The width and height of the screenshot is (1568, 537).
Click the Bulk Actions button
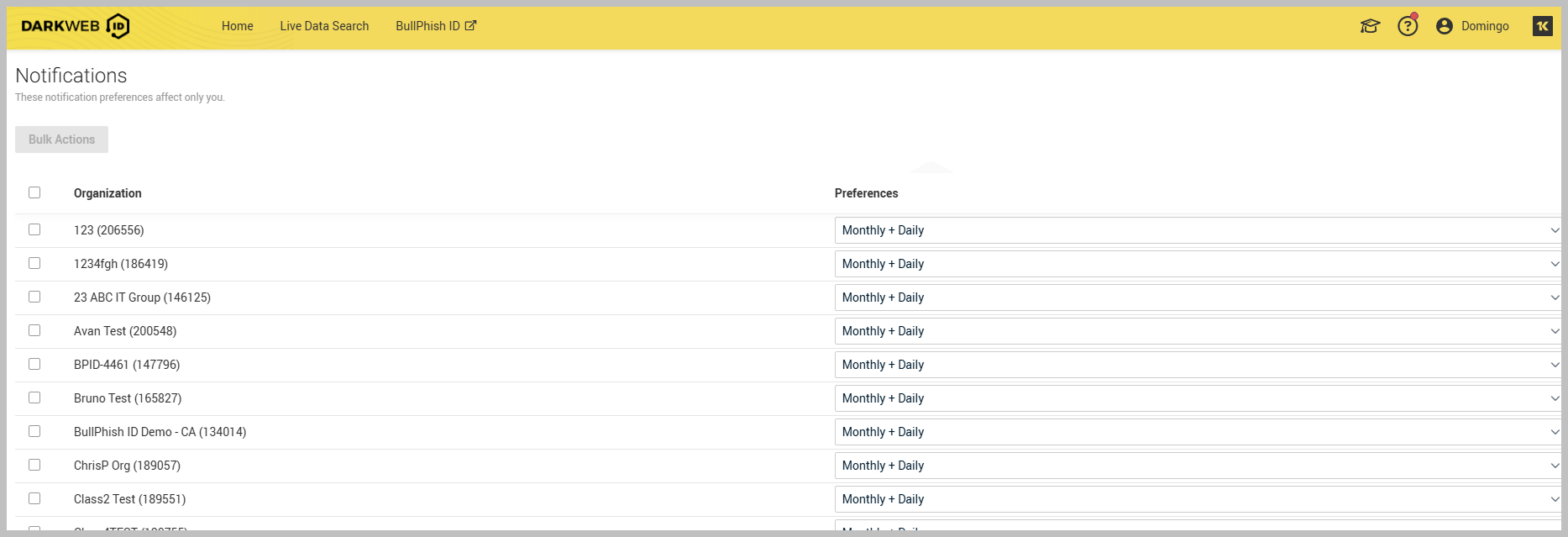tap(61, 140)
